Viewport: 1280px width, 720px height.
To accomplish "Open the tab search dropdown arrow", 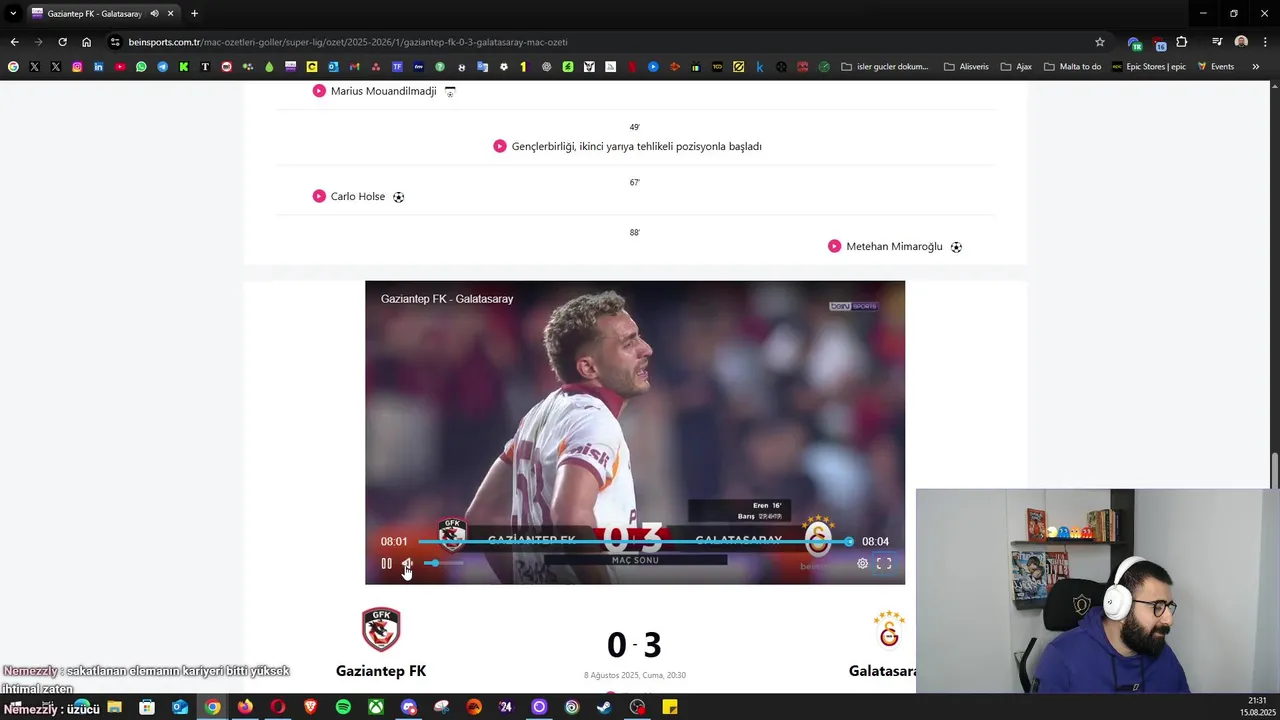I will click(x=13, y=13).
